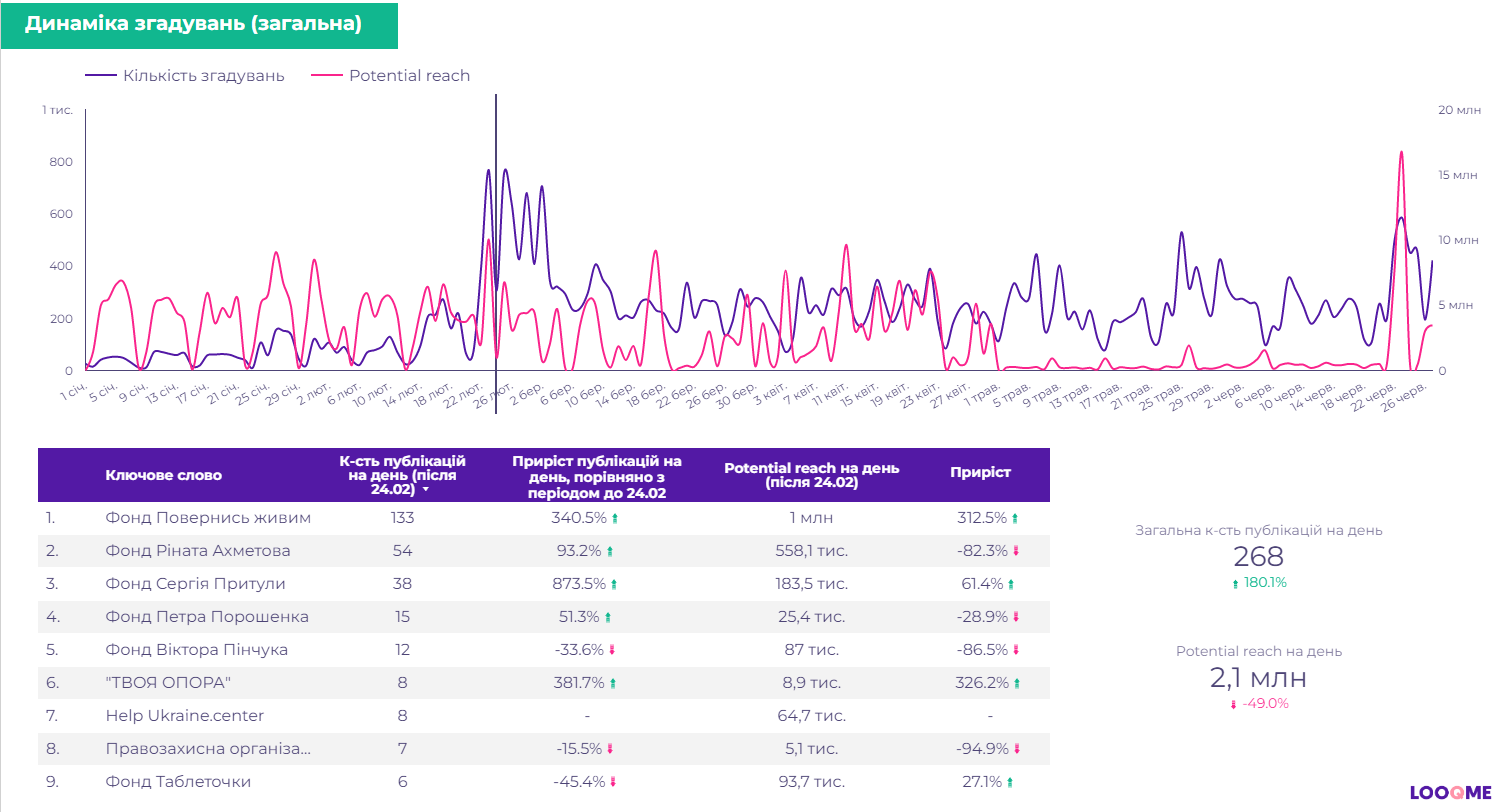Image resolution: width=1496 pixels, height=812 pixels.
Task: Click the pink reach peak near 22 черв.
Action: click(x=1401, y=153)
